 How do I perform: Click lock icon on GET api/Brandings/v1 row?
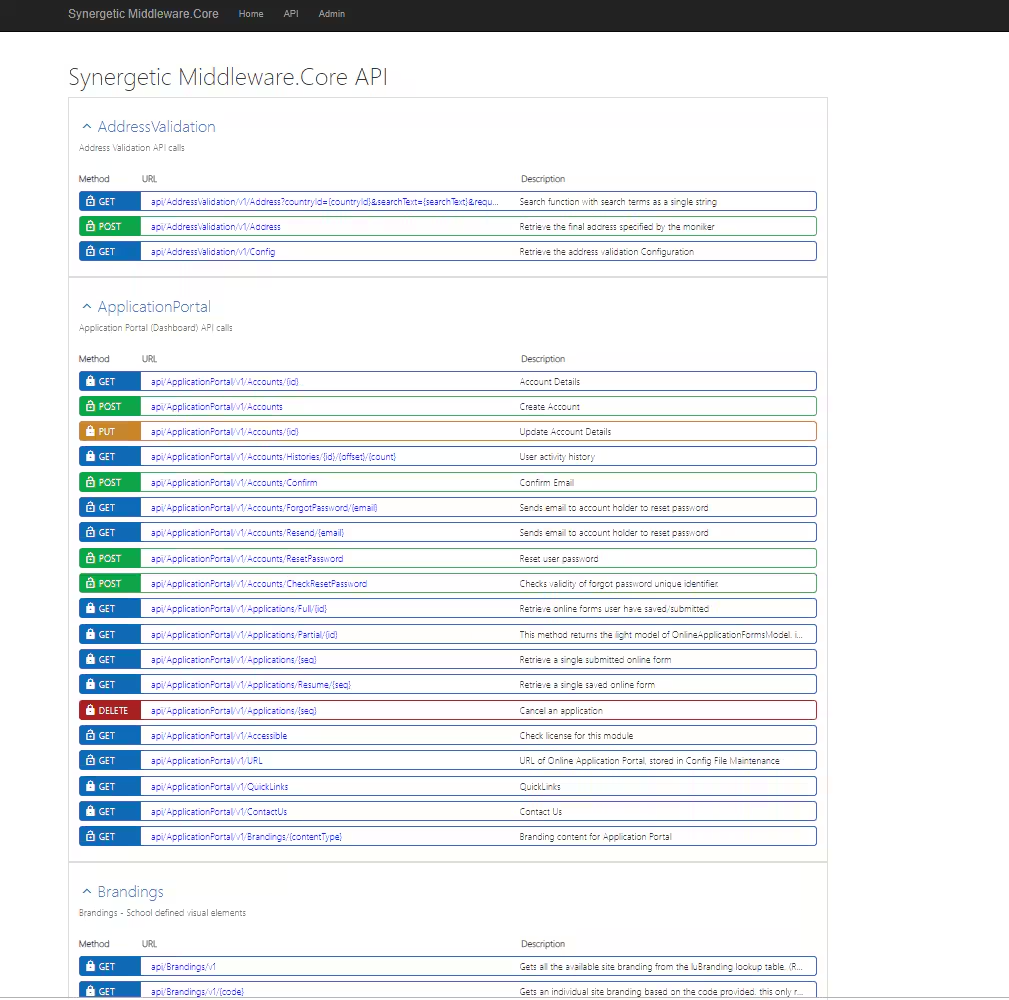pos(90,967)
